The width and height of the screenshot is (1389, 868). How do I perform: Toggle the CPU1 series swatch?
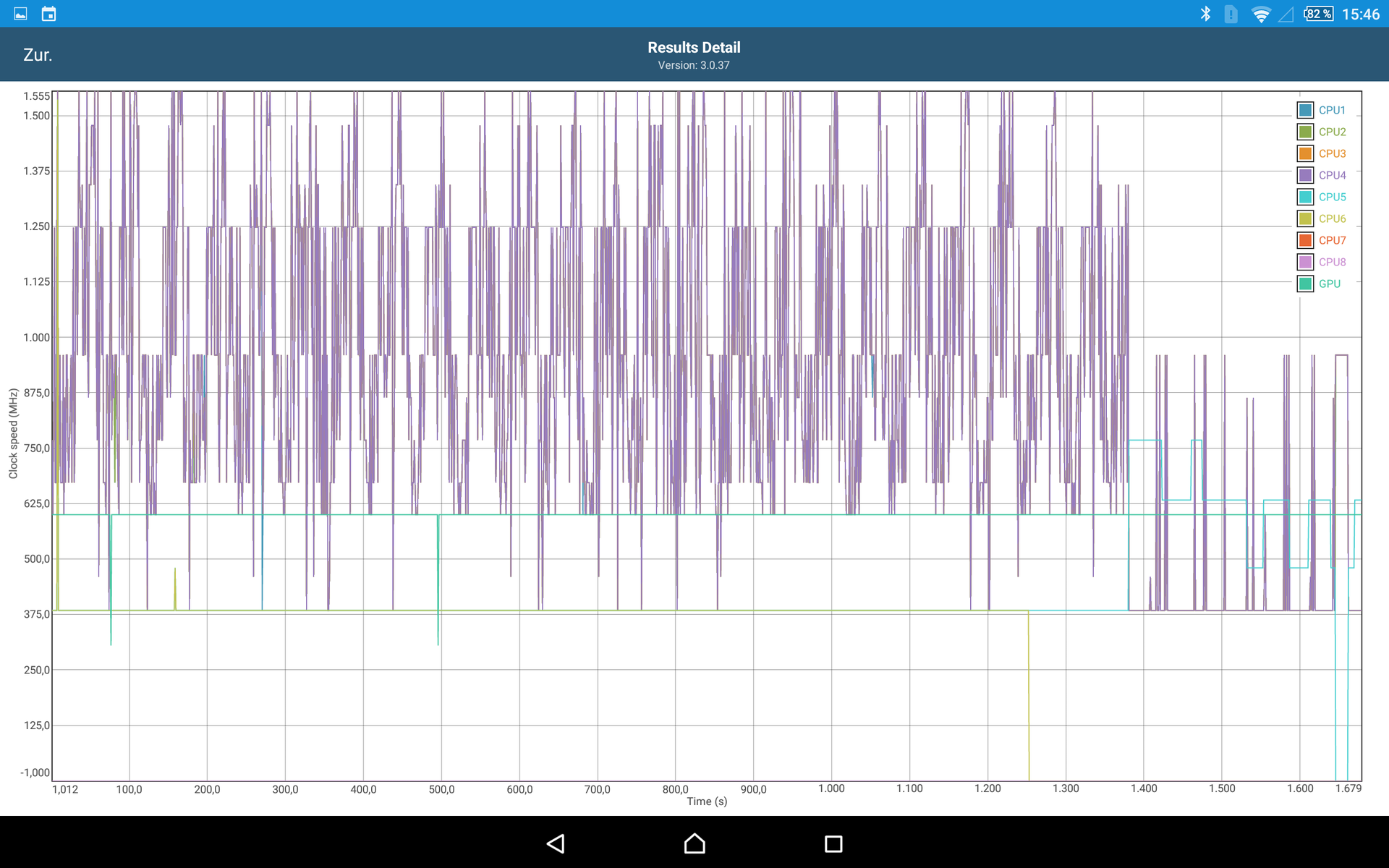click(x=1305, y=110)
